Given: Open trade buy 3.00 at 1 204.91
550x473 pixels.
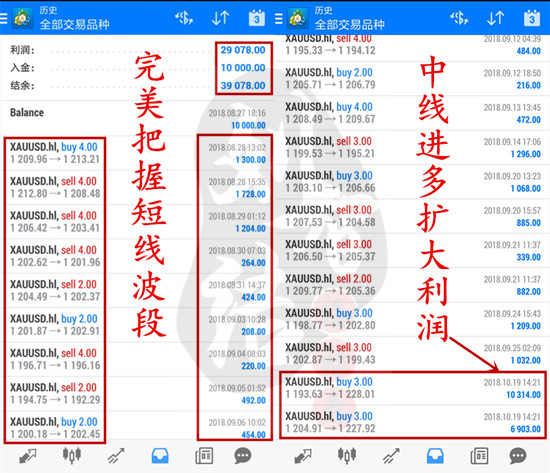Looking at the screenshot, I should (x=412, y=422).
